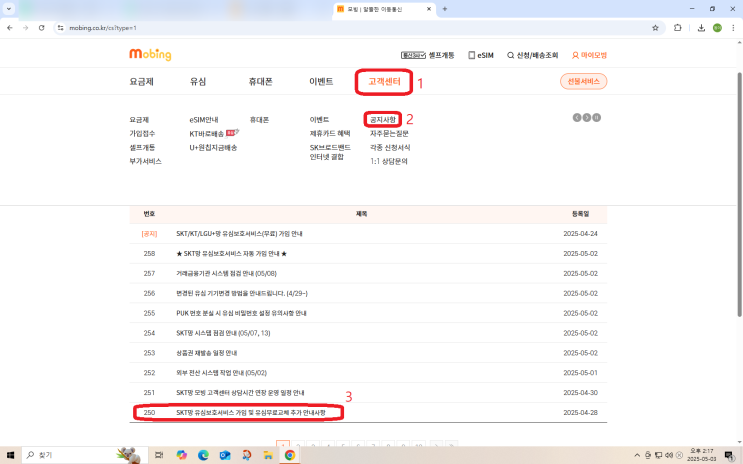Open notice 255 PUK 번호 분실
Image resolution: width=743 pixels, height=464 pixels.
click(241, 313)
